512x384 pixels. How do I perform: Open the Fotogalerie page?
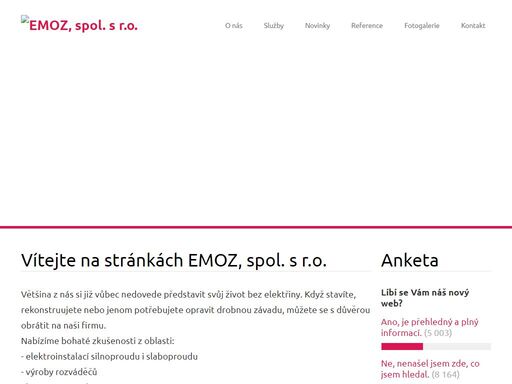[422, 26]
